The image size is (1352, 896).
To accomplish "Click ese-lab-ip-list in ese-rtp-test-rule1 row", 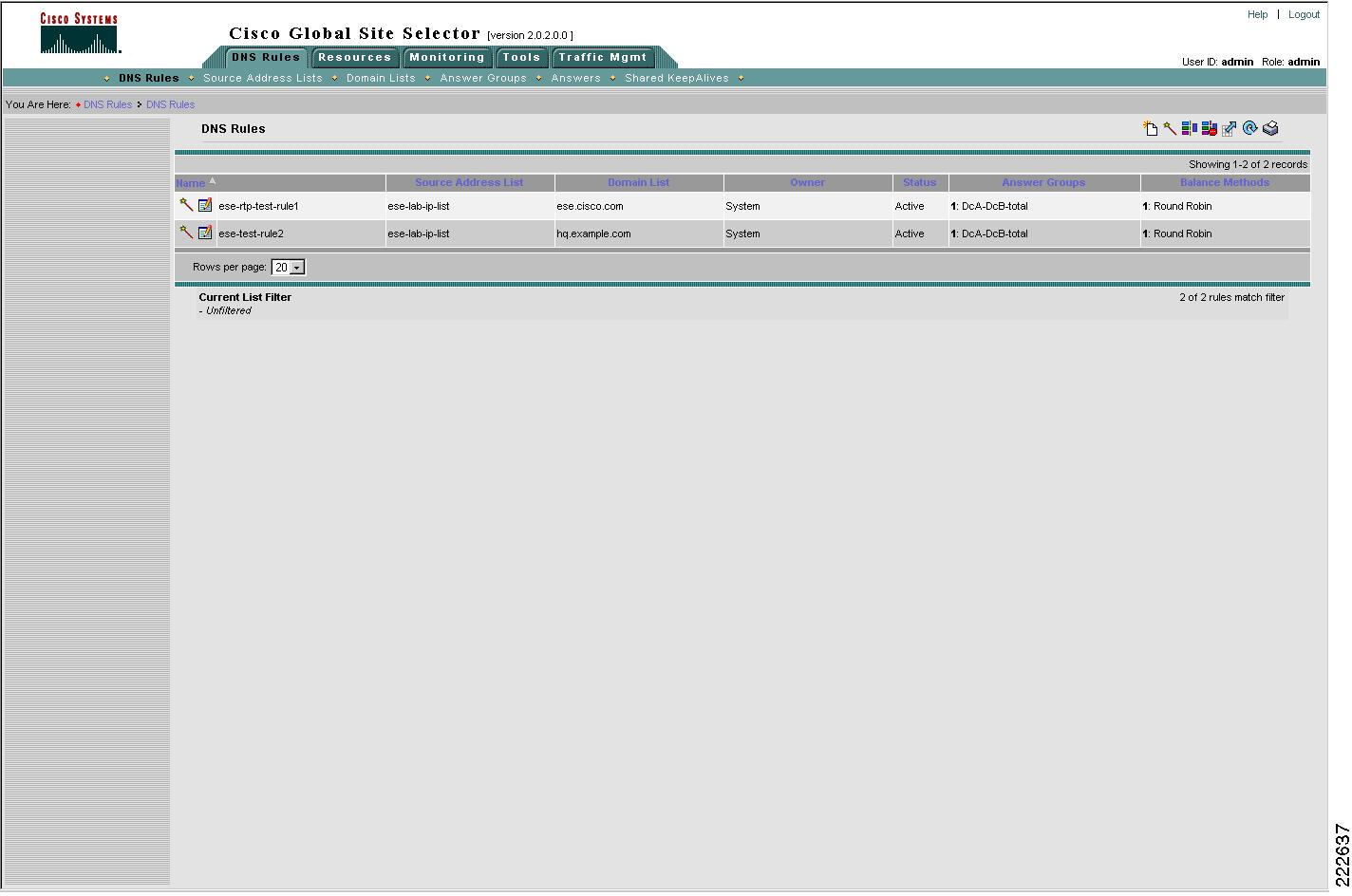I will (419, 206).
